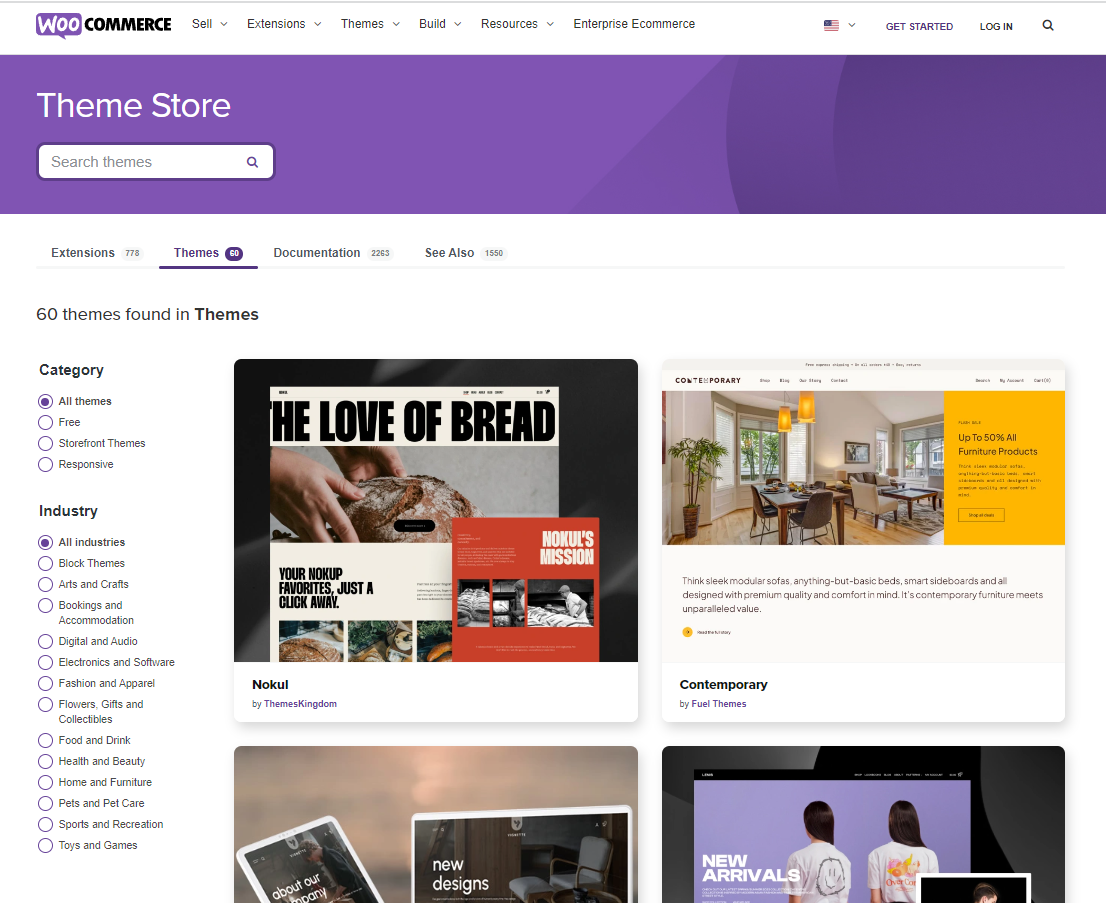Expand the Themes menu chevron

(396, 24)
